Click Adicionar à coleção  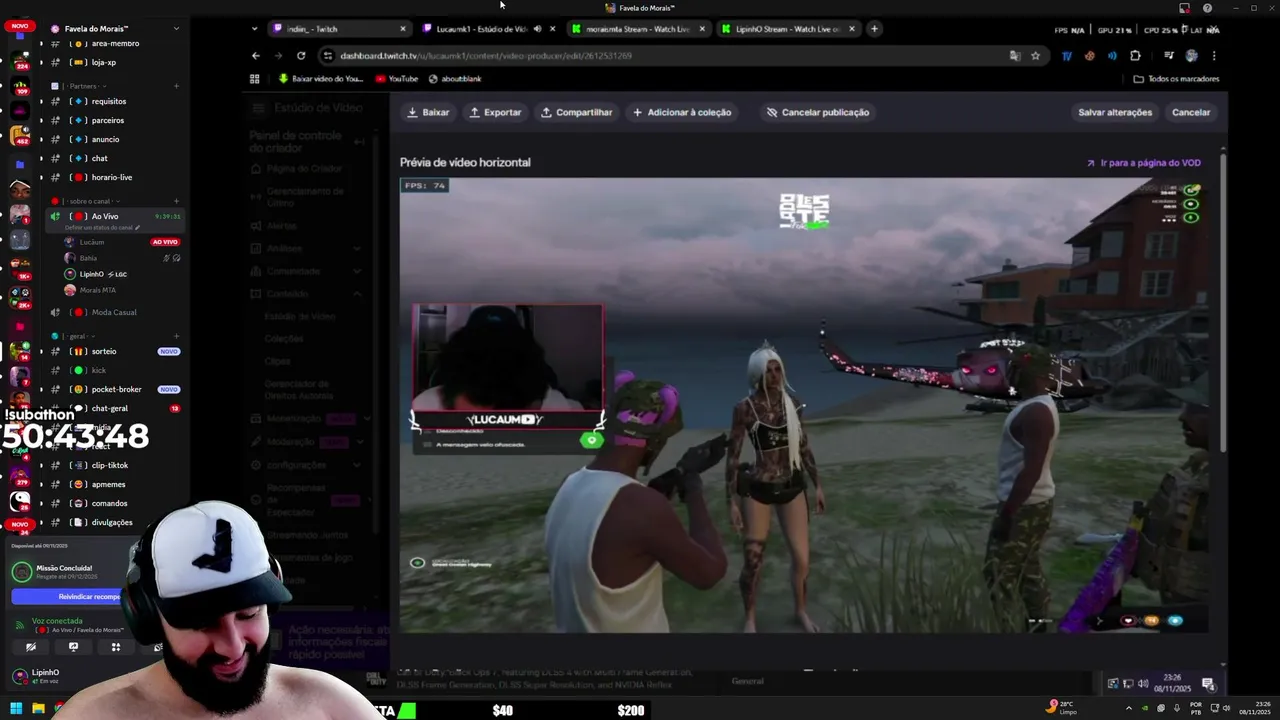[x=682, y=112]
